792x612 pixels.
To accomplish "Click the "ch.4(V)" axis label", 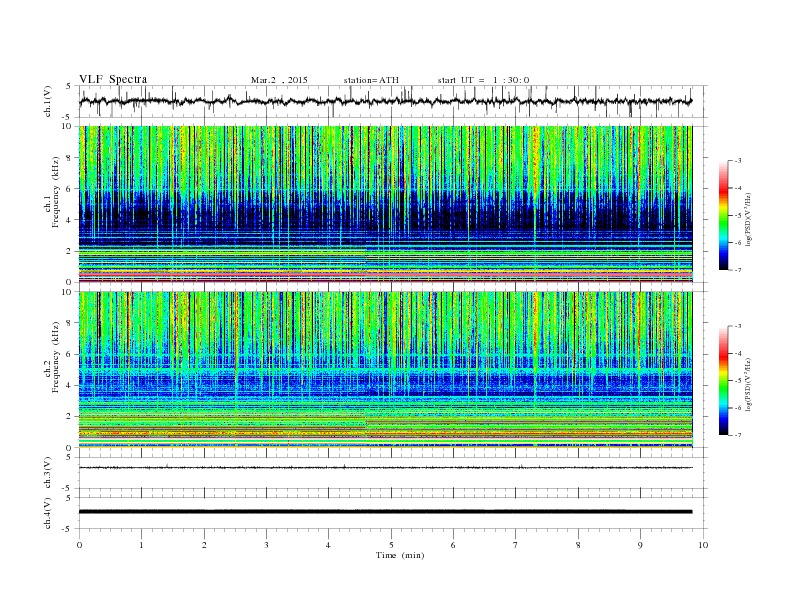I will [48, 513].
